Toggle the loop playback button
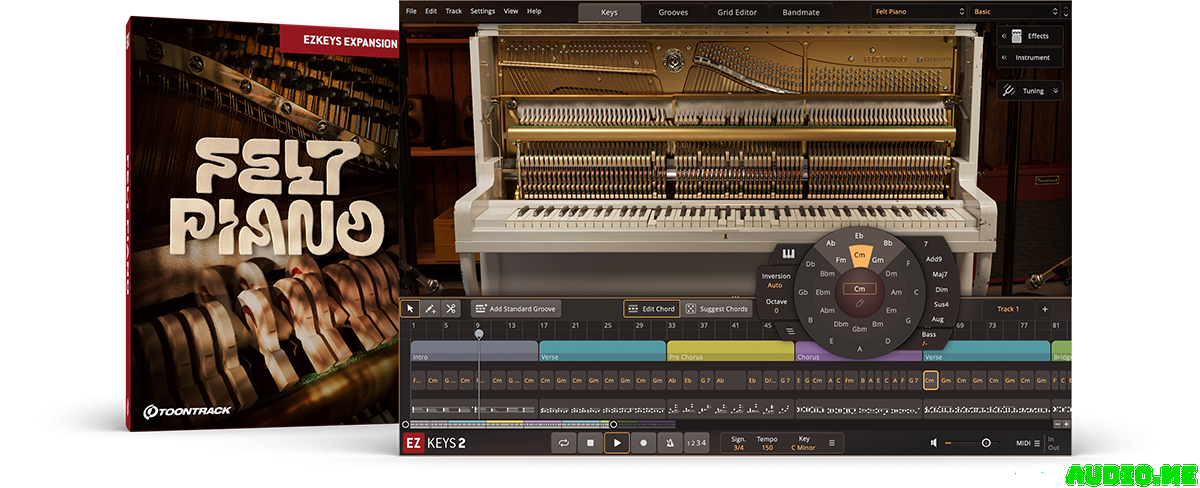 click(564, 442)
